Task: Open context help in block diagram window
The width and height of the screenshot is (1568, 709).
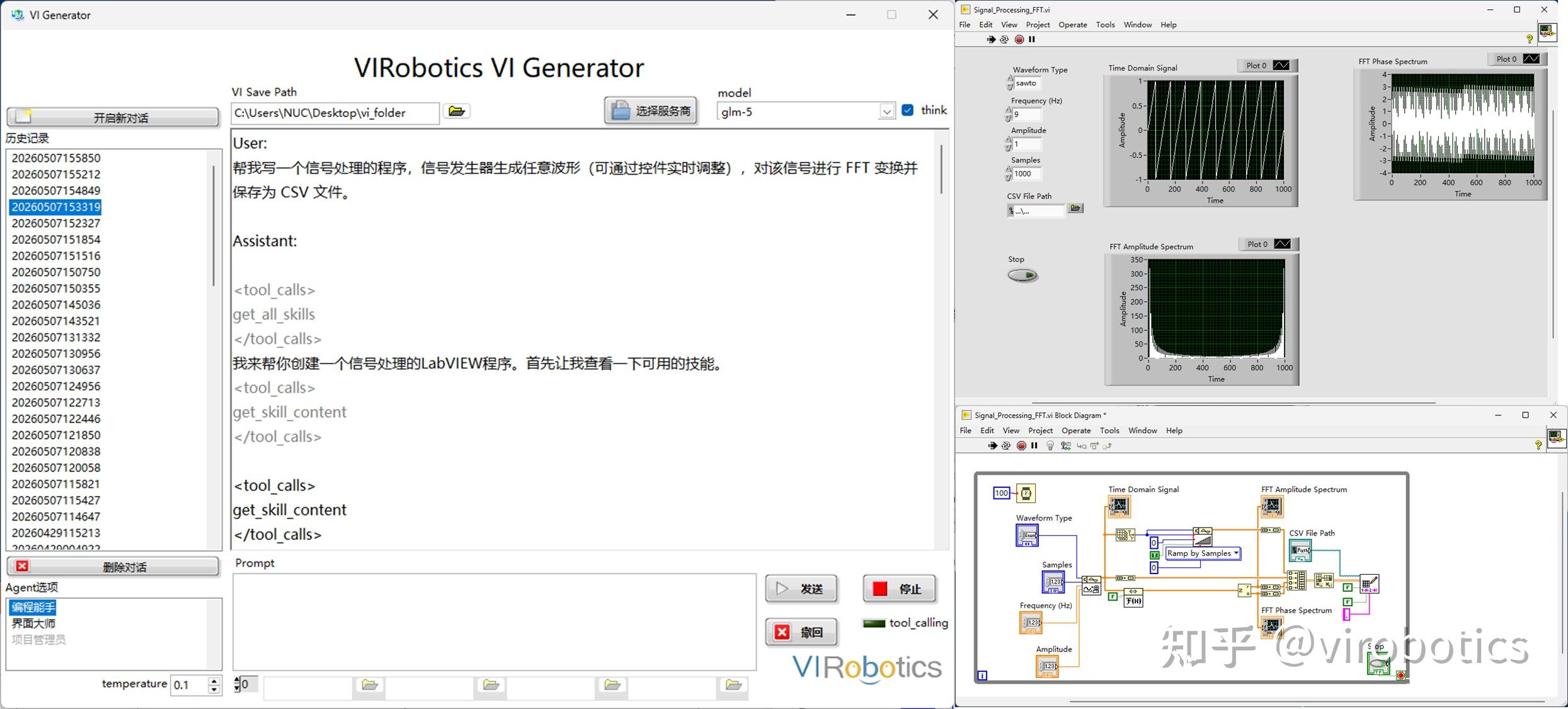Action: click(1538, 446)
